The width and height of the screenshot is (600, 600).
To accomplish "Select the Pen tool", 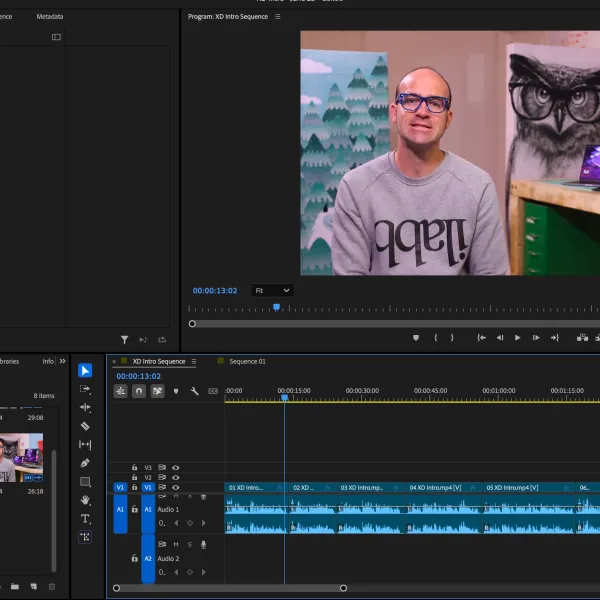I will [85, 463].
